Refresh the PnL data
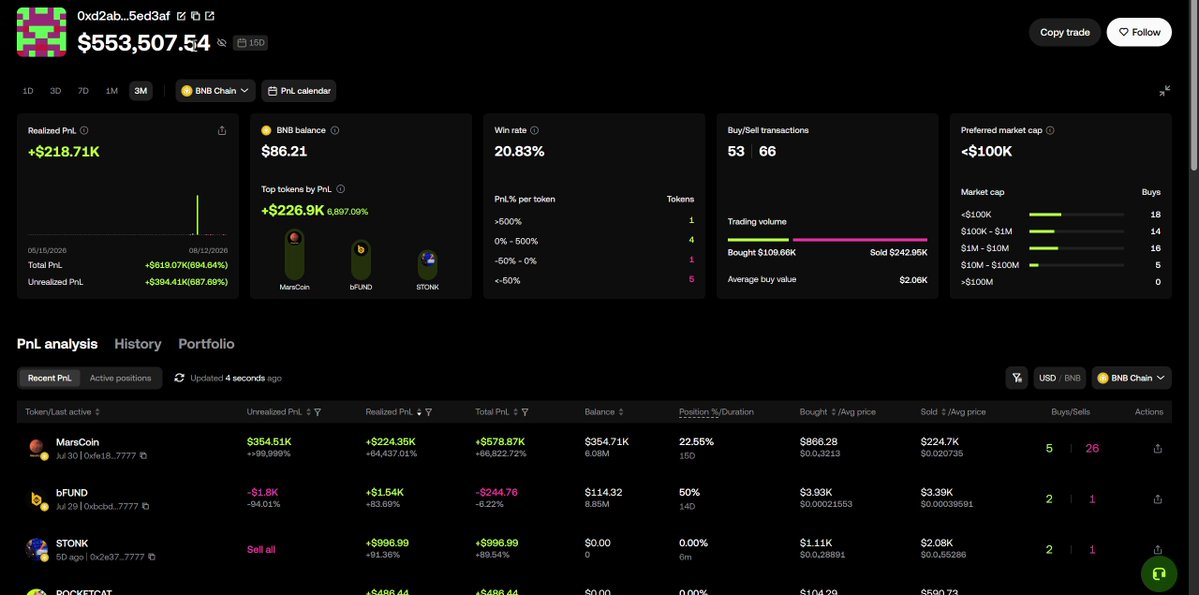This screenshot has height=595, width=1199. coord(180,378)
